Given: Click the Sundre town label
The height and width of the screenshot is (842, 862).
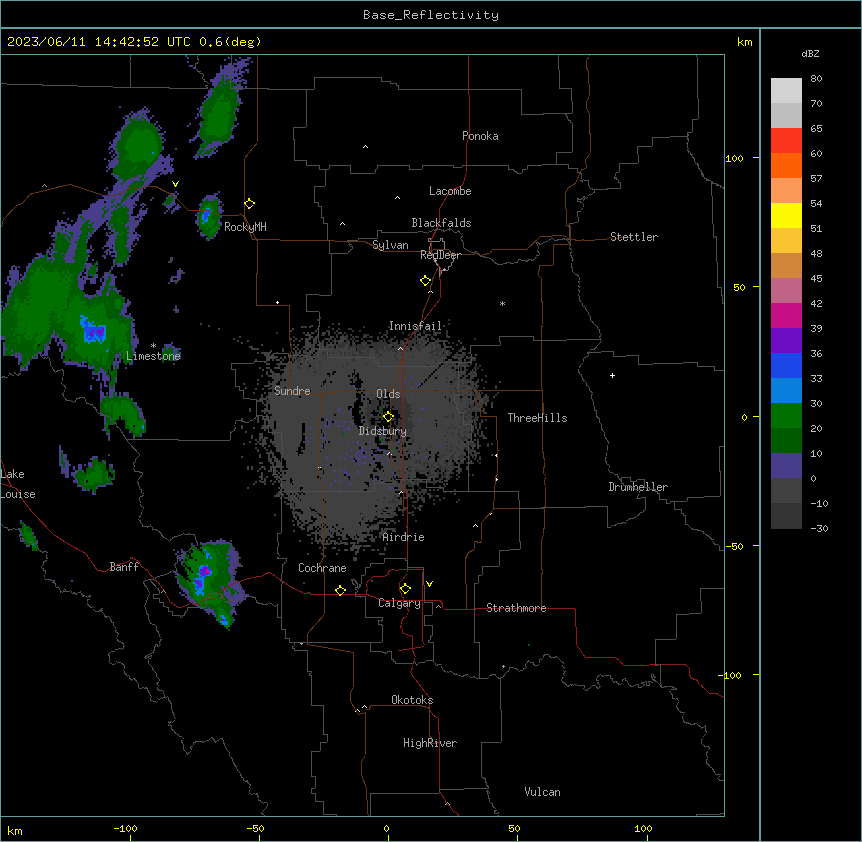Looking at the screenshot, I should click(292, 391).
